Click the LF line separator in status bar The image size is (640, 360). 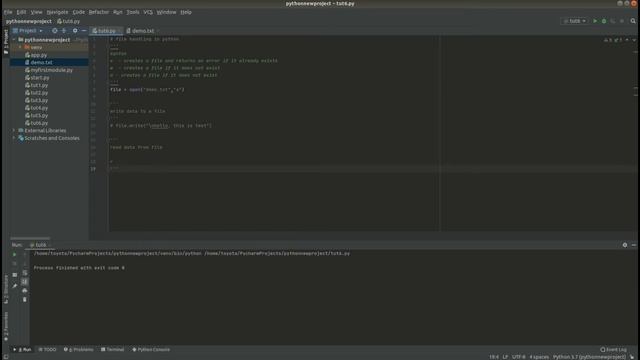coord(505,357)
